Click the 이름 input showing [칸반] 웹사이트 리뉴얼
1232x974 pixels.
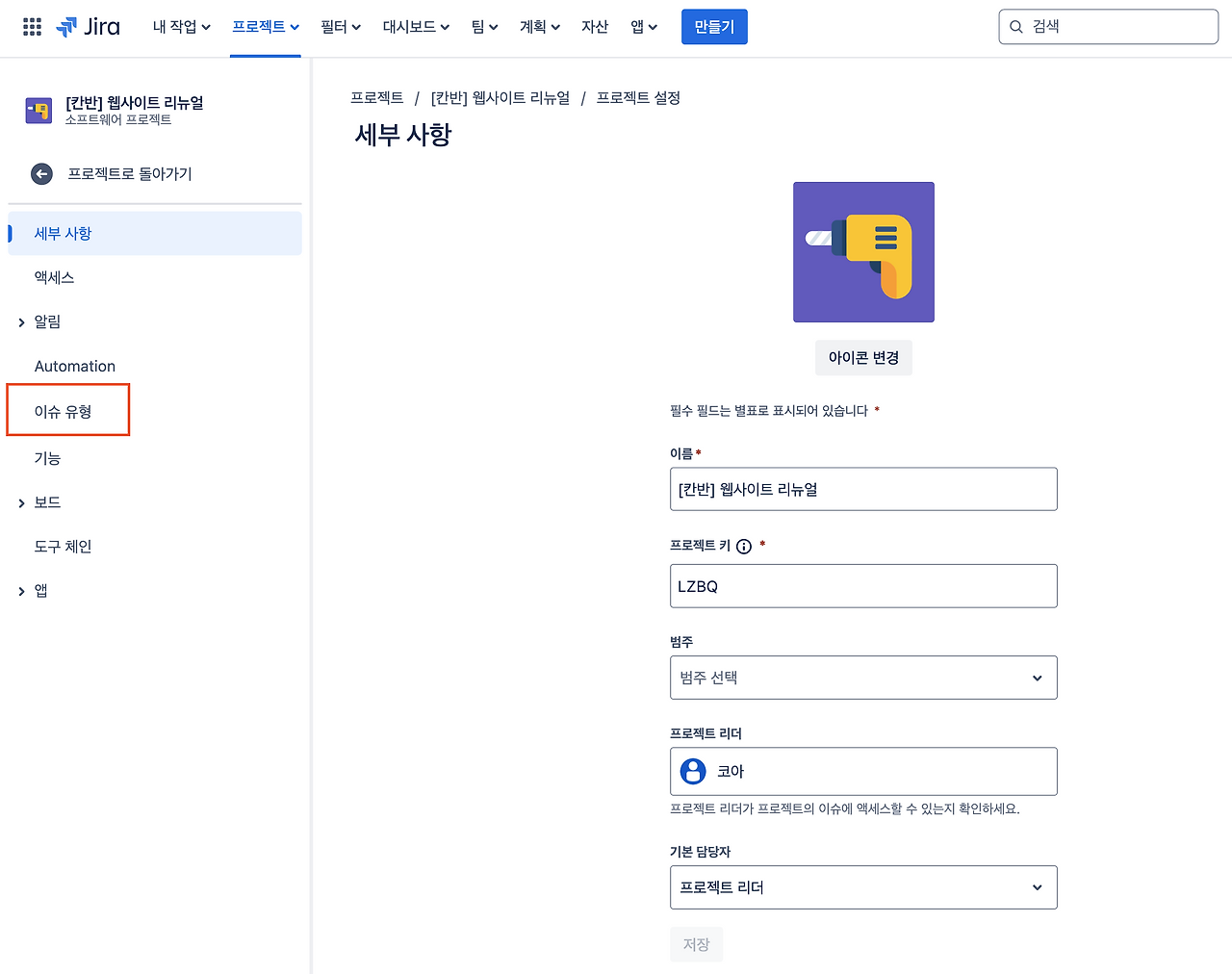coord(862,488)
